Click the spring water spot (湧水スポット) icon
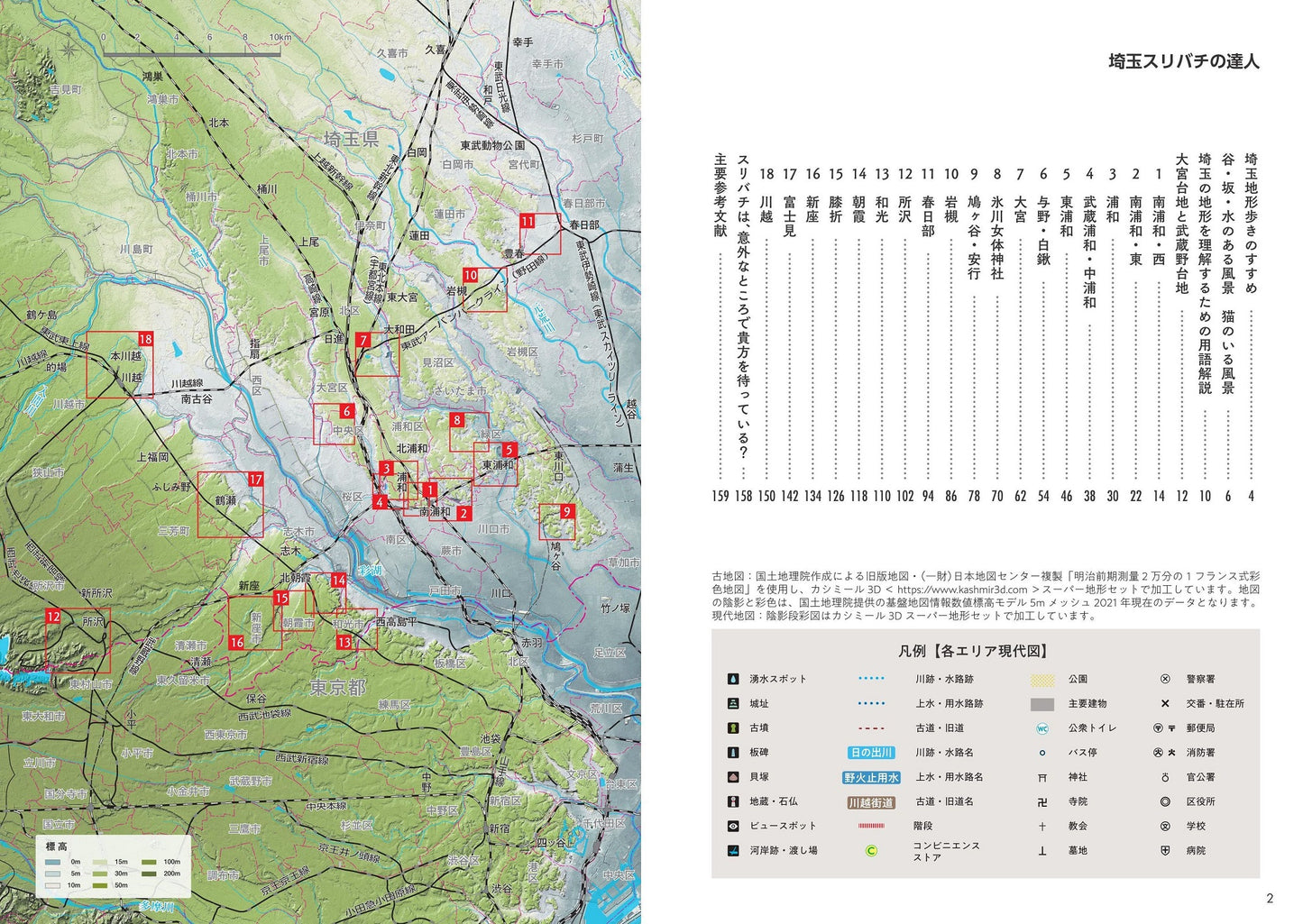Viewport: 1303px width, 924px height. (x=733, y=679)
